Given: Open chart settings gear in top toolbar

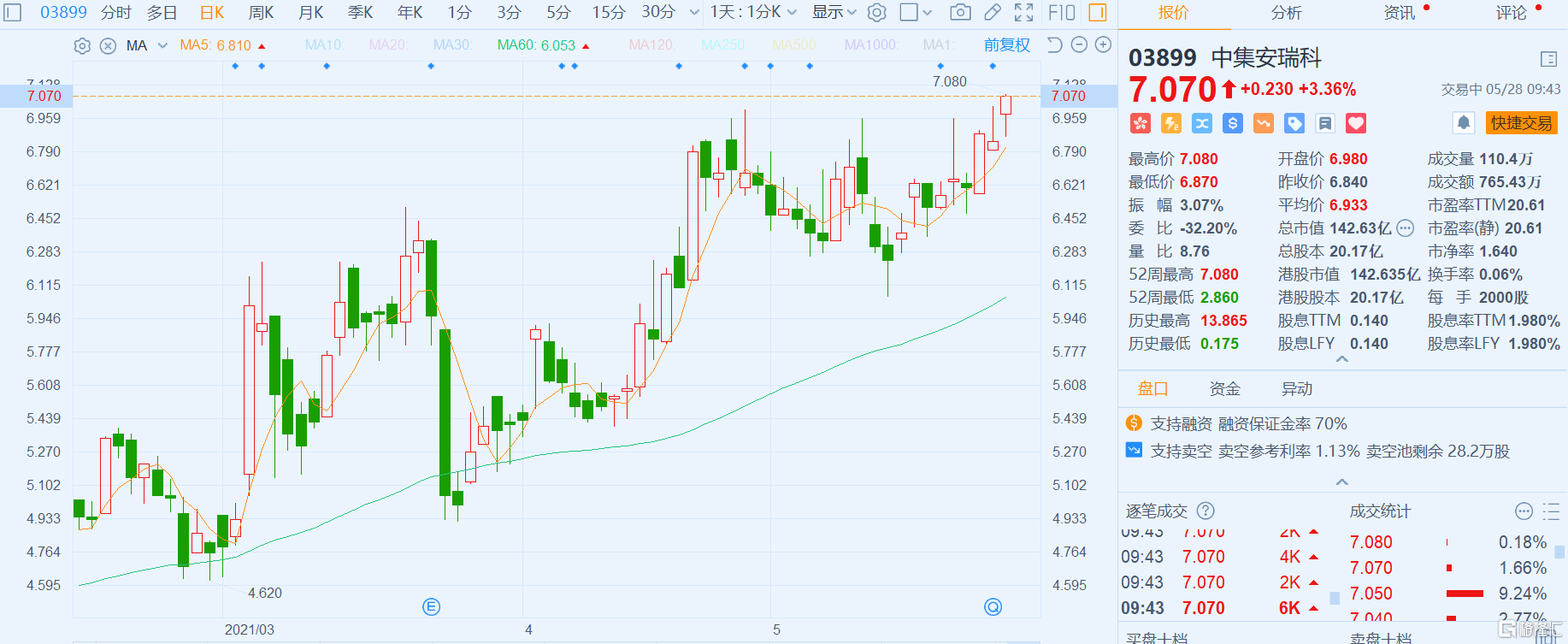Looking at the screenshot, I should click(876, 12).
